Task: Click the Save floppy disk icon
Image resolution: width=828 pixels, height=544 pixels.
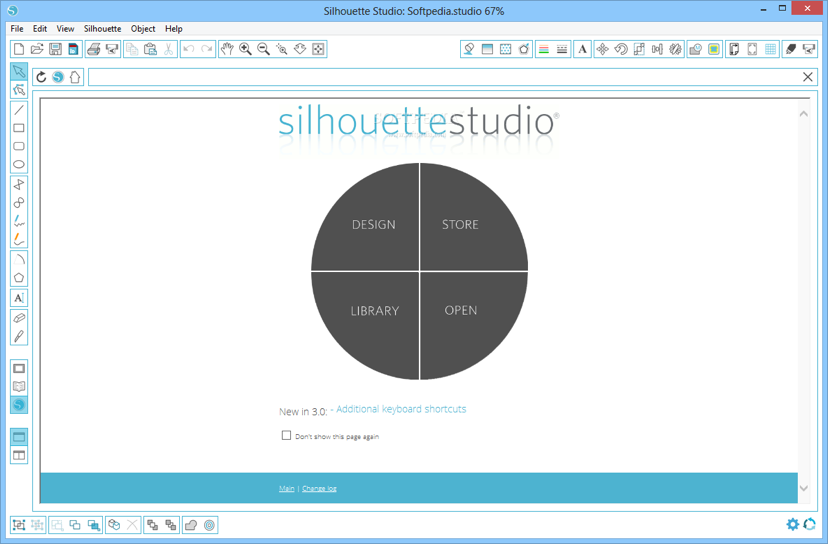Action: point(55,49)
